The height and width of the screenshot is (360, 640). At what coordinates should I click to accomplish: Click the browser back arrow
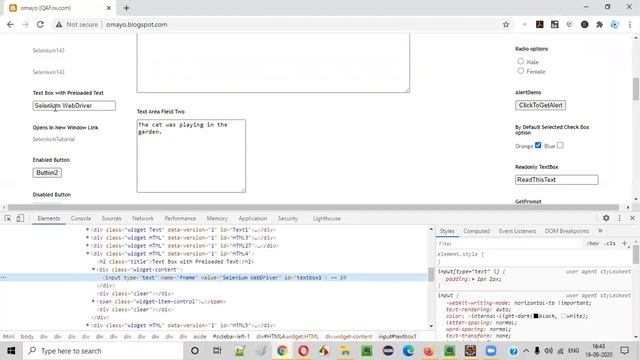point(10,24)
